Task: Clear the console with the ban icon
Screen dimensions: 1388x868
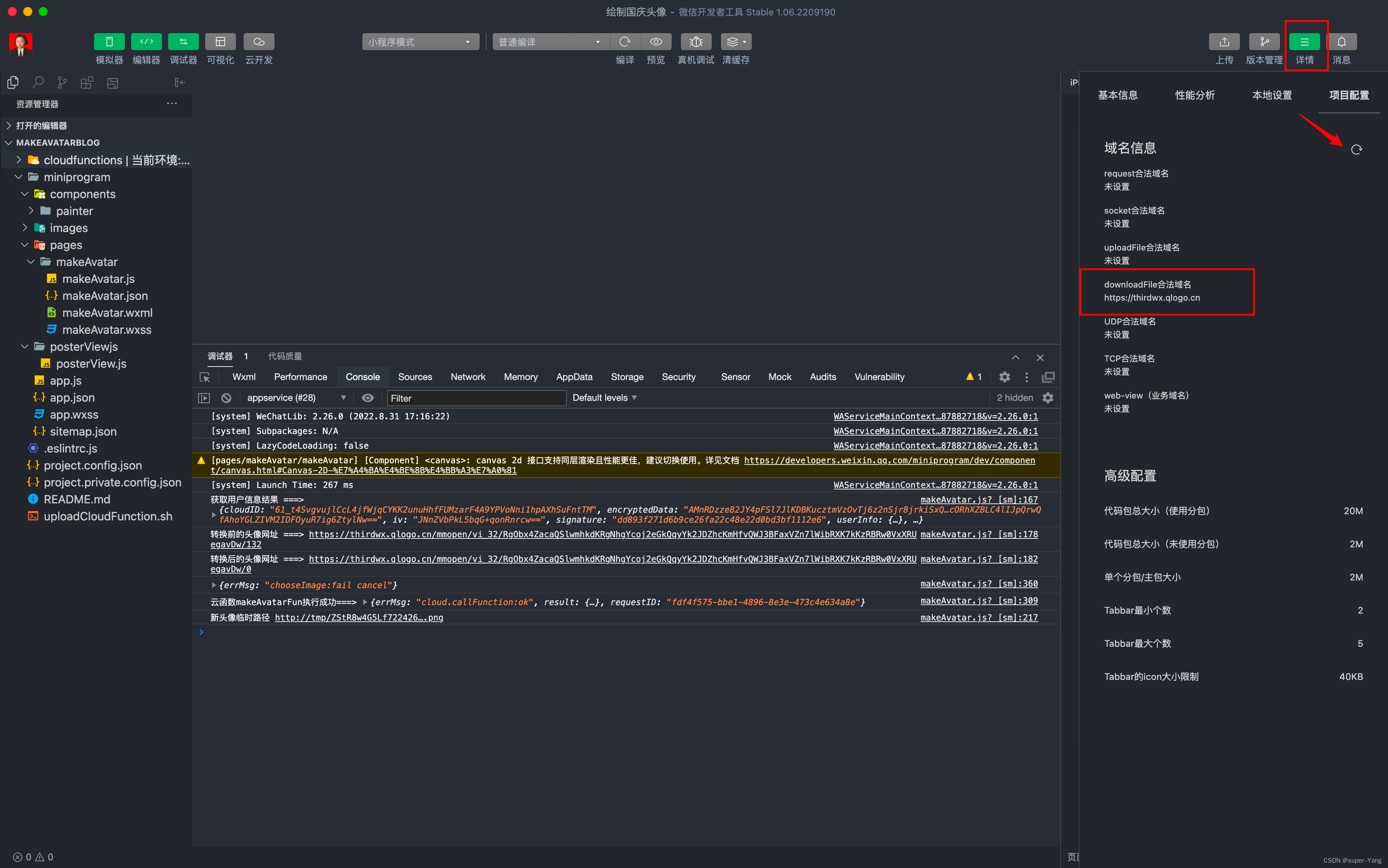Action: [x=226, y=398]
